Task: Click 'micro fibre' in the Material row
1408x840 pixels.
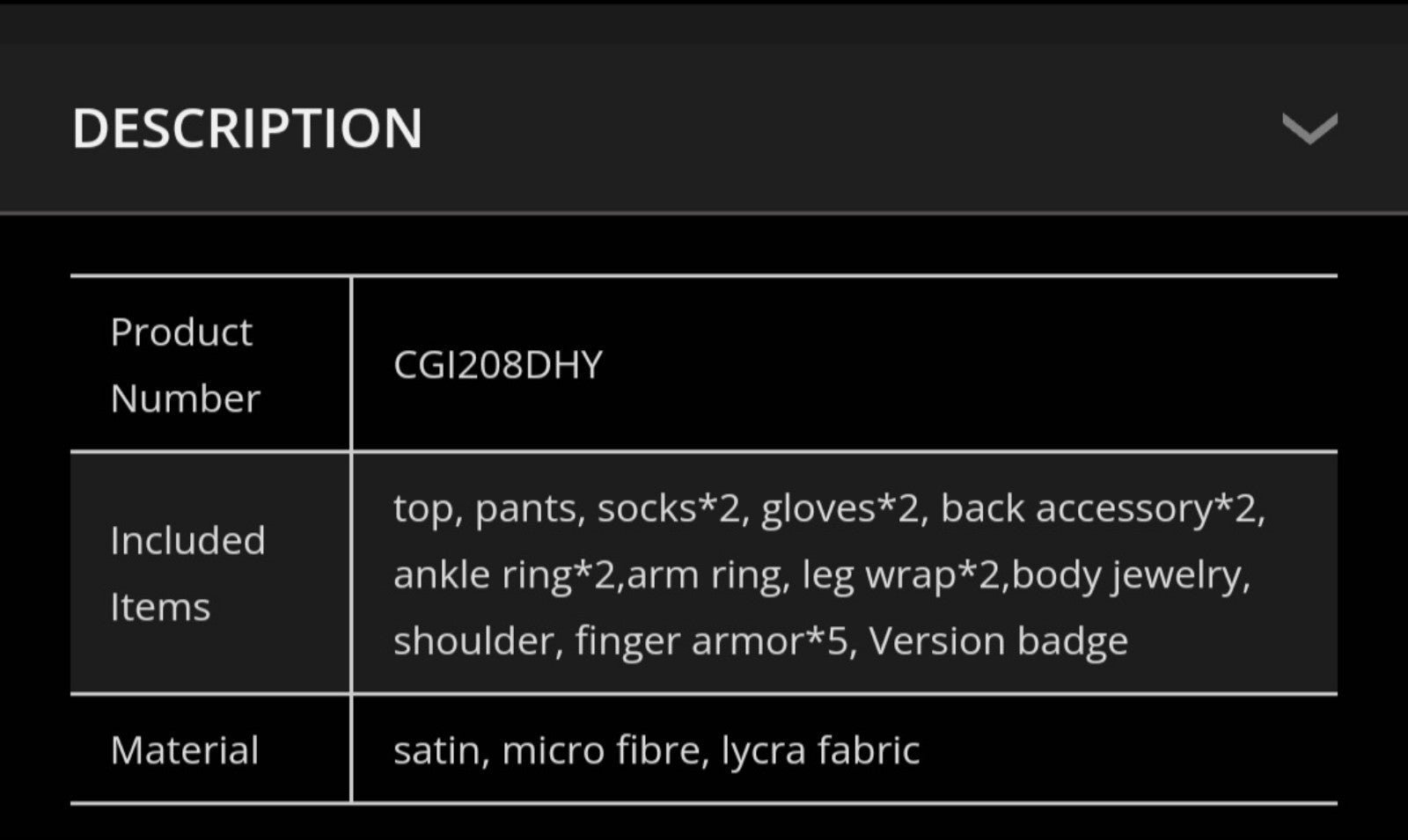Action: 601,750
